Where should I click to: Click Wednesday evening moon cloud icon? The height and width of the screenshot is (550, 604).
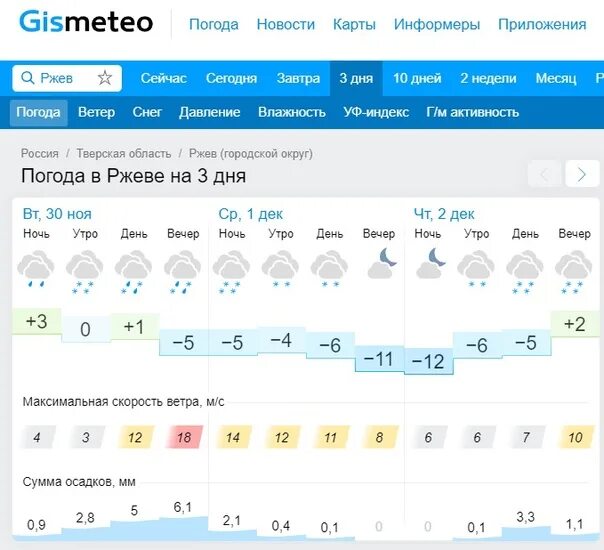coord(380,264)
